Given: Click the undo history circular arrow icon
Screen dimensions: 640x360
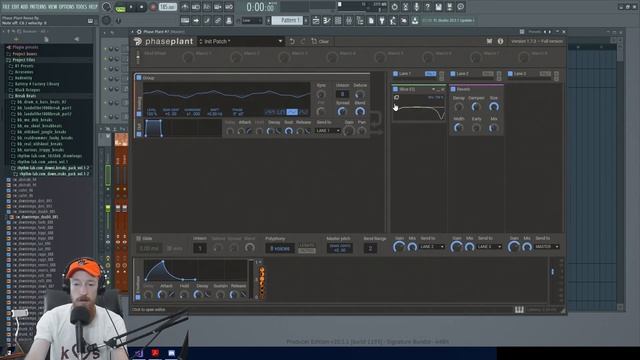Looking at the screenshot, I should (394, 7).
